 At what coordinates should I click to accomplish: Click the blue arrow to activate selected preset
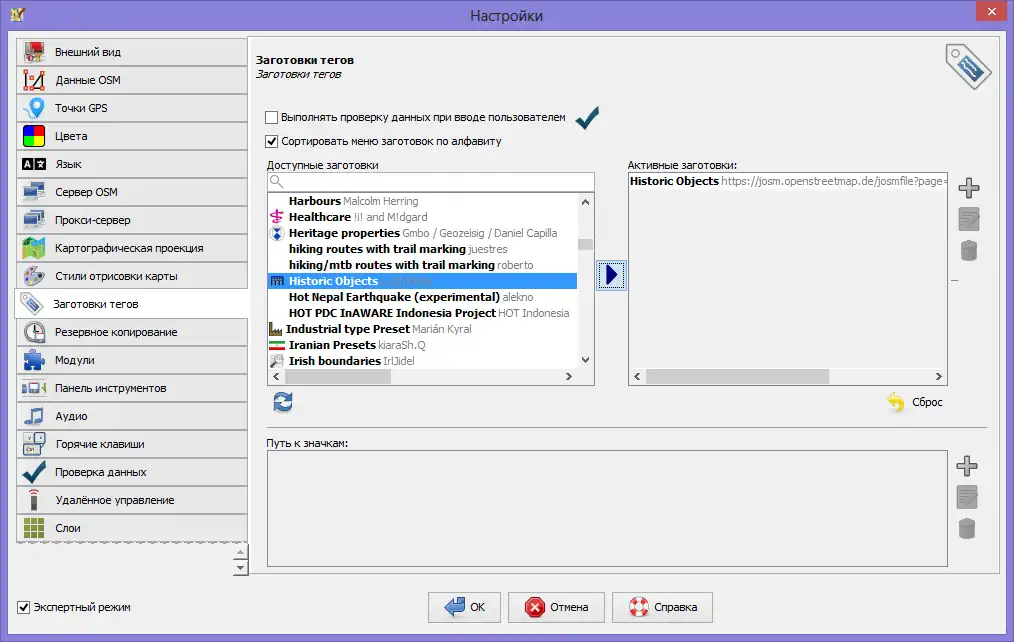[x=611, y=274]
